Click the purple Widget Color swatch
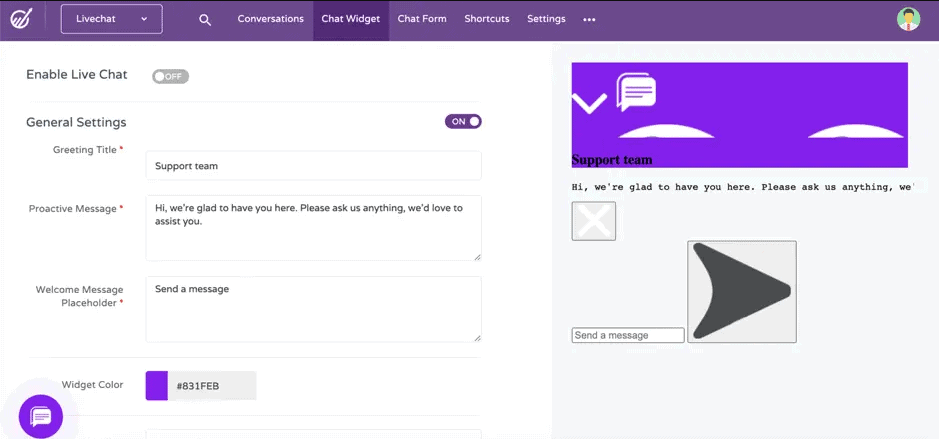The height and width of the screenshot is (439, 939). [x=156, y=386]
